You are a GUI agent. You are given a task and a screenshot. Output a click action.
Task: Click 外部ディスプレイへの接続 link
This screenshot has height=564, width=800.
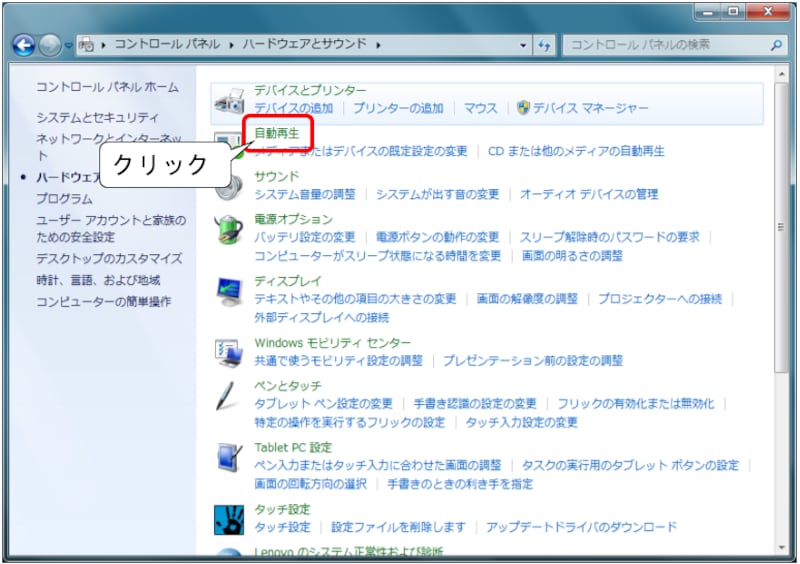pyautogui.click(x=321, y=317)
